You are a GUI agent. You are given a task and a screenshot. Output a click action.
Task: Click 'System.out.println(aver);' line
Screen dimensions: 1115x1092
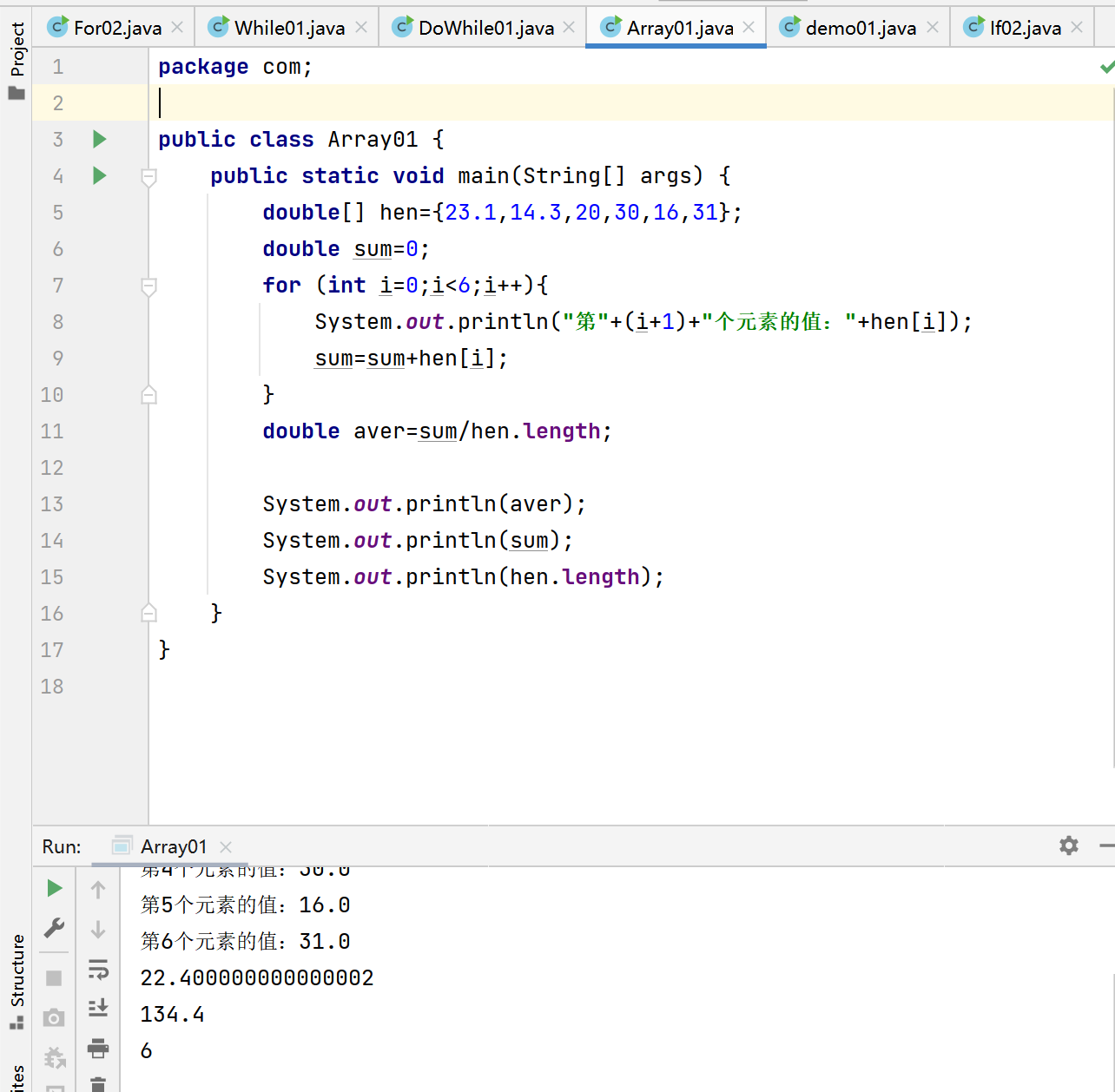point(424,504)
